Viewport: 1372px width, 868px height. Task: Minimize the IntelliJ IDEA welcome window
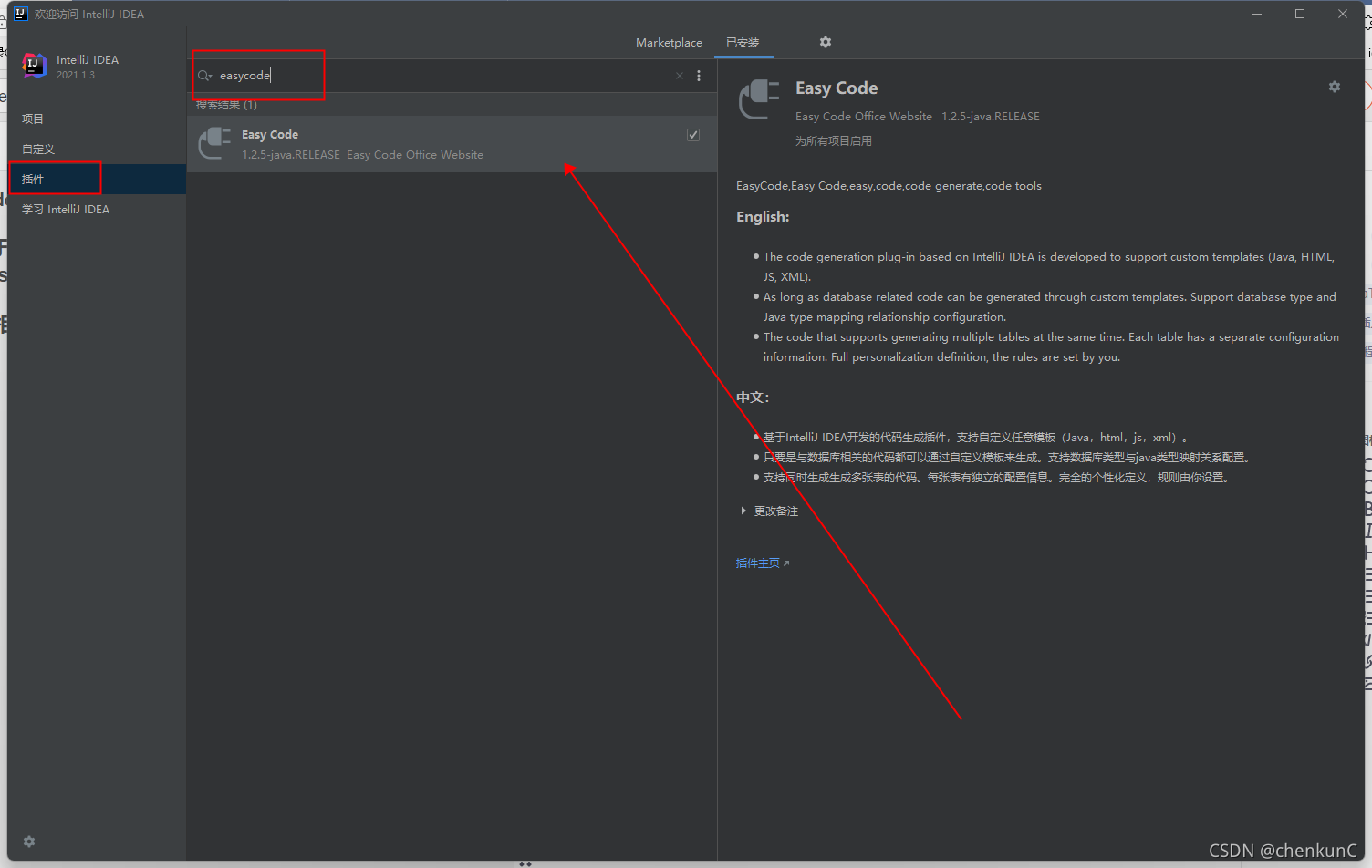1257,14
